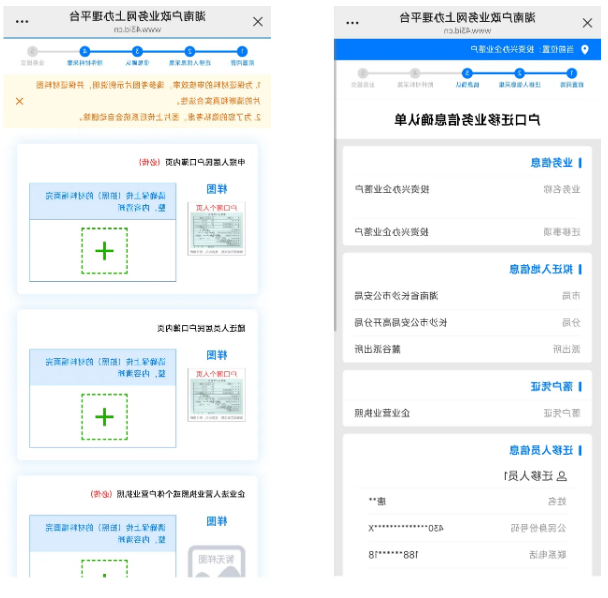Tap step 3 circle 信息确认 on the confirmation page
Screen dimensions: 608x598
point(467,73)
